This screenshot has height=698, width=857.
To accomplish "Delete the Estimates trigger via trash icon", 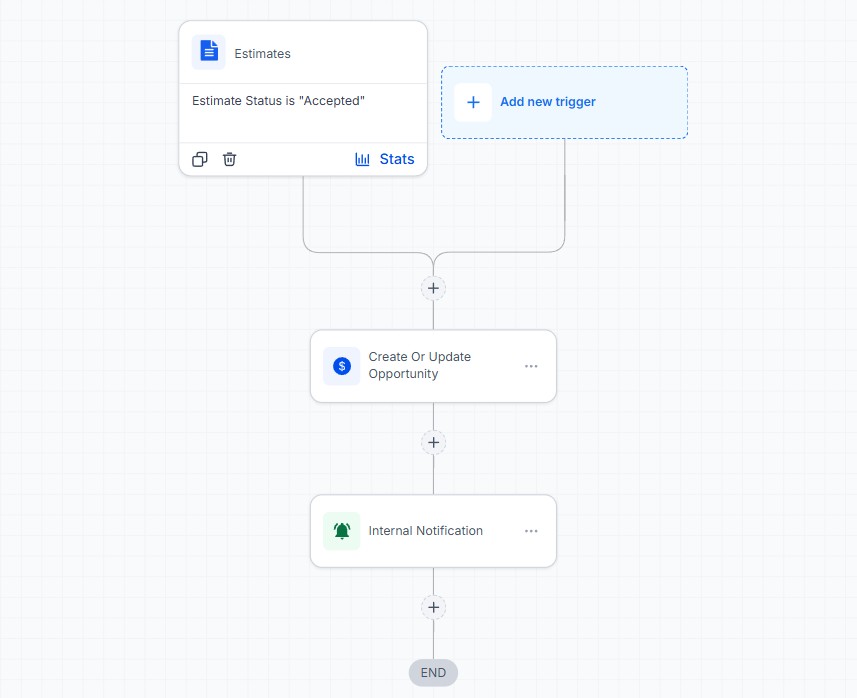I will coord(229,159).
